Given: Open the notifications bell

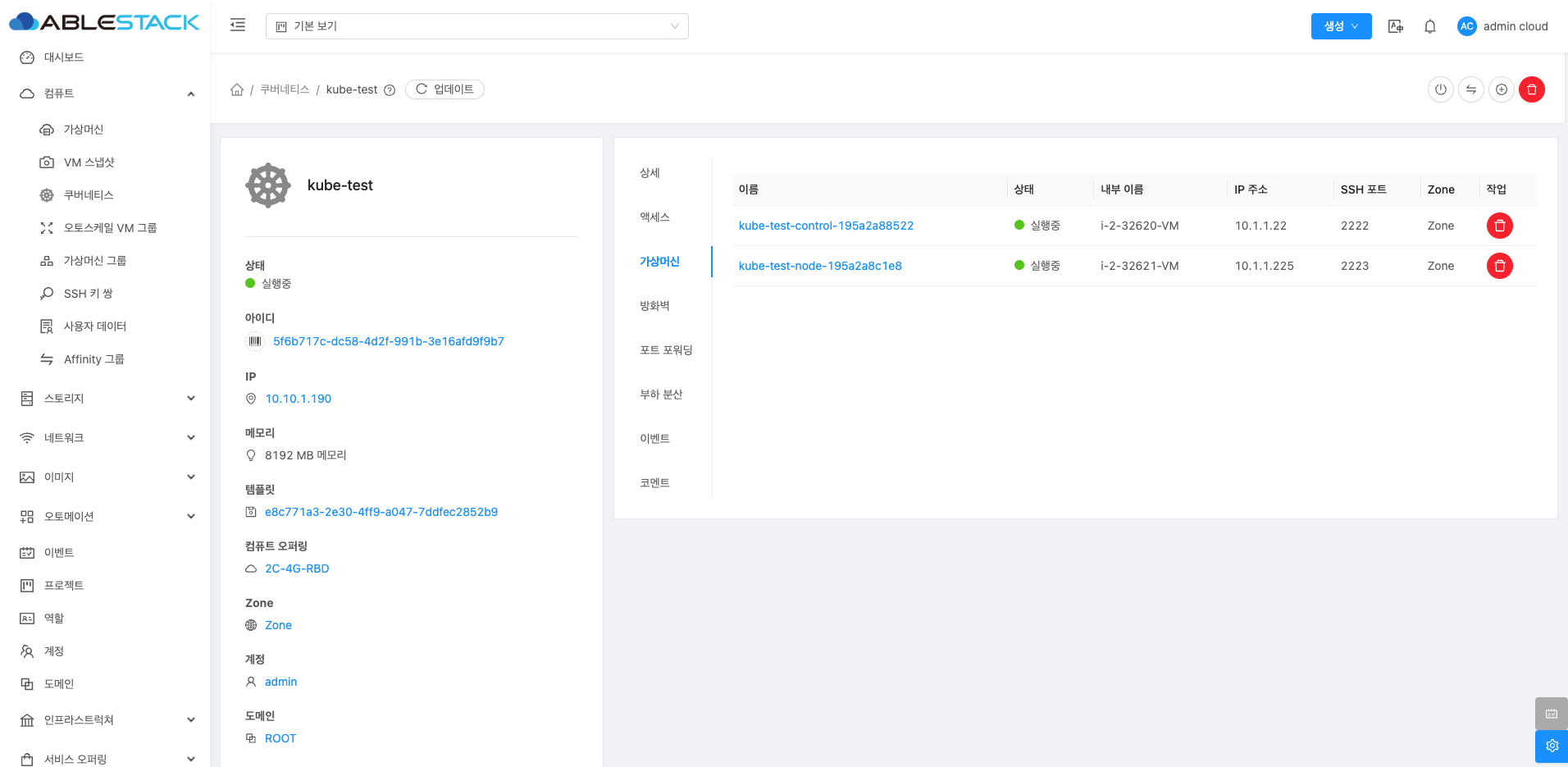Looking at the screenshot, I should point(1429,26).
